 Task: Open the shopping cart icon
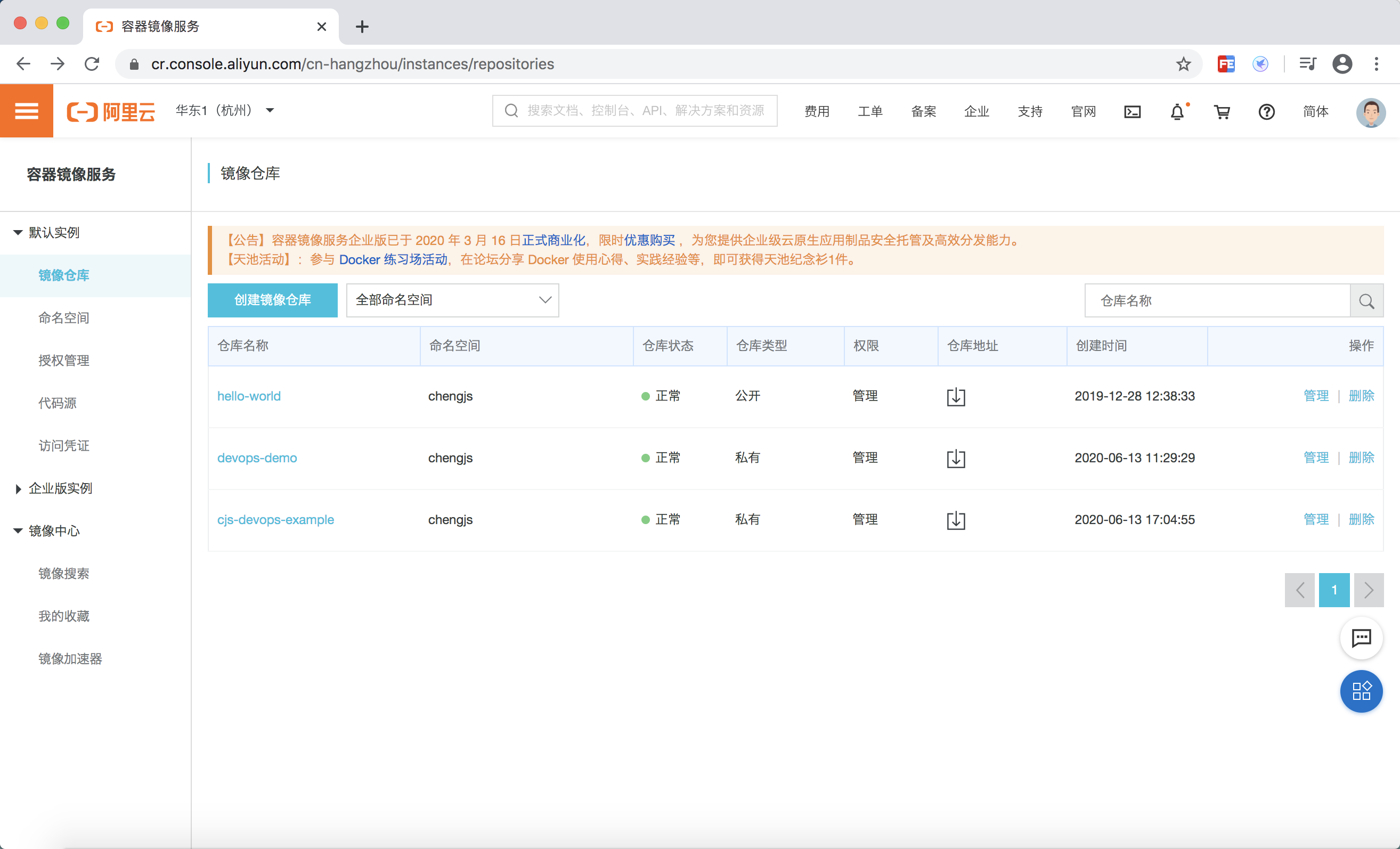1222,112
